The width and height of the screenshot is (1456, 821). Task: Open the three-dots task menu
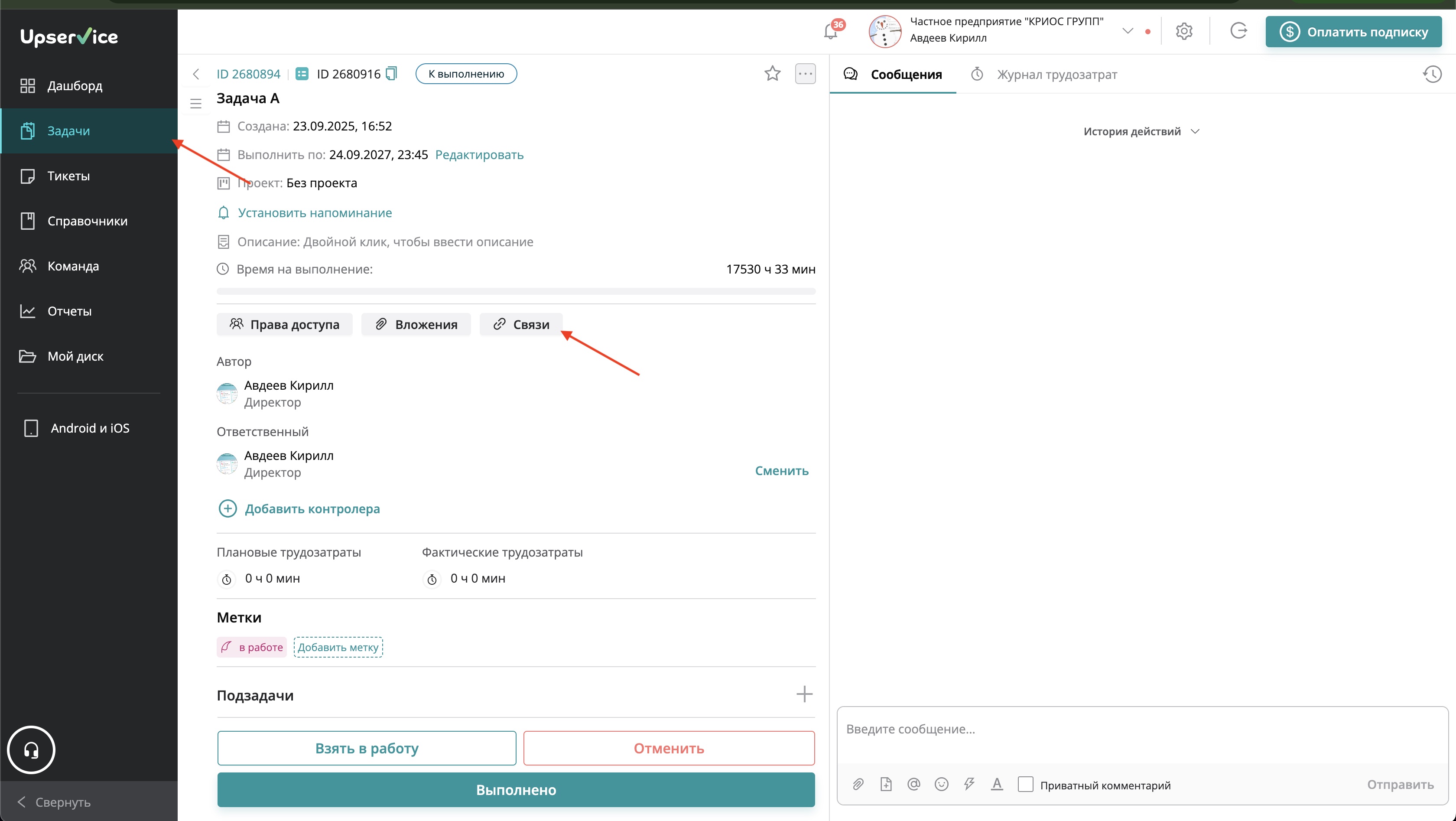click(x=805, y=74)
